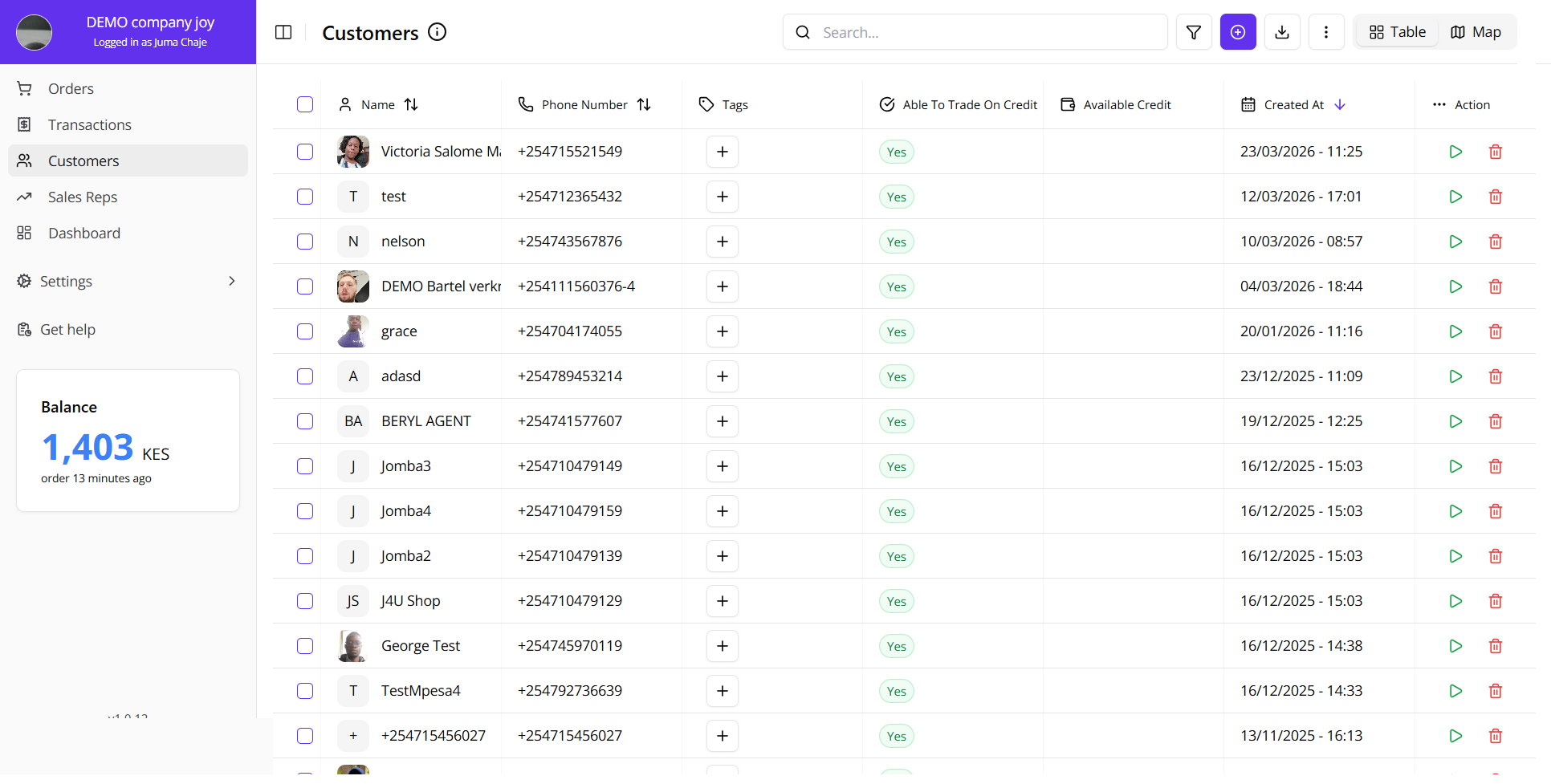Screen dimensions: 1551x784
Task: Open Get help from the sidebar
Action: (67, 329)
